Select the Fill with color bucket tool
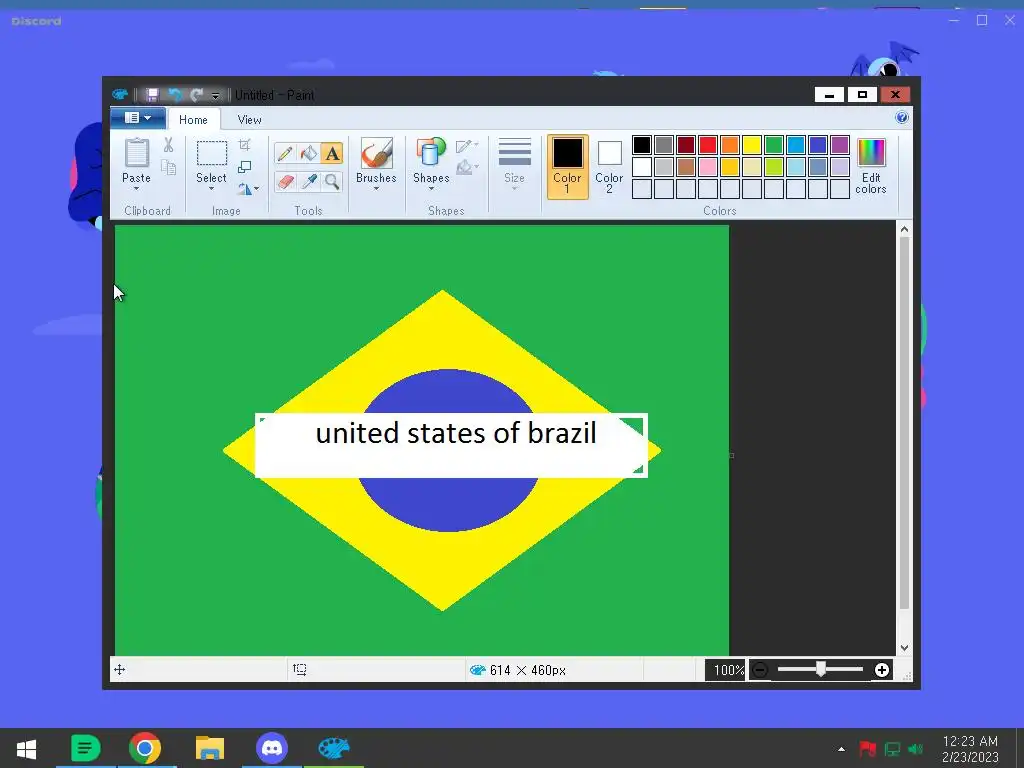This screenshot has height=768, width=1024. (x=308, y=154)
